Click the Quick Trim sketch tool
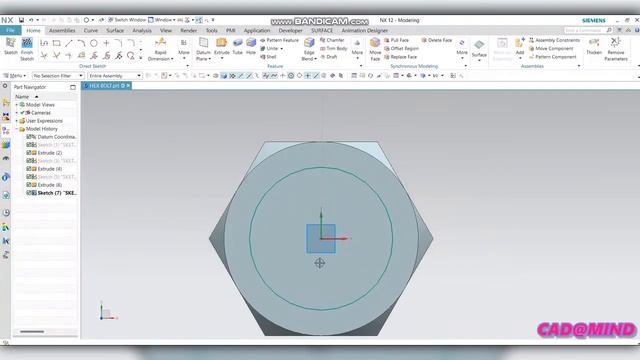Viewport: 640px width, 360px height. point(44,56)
